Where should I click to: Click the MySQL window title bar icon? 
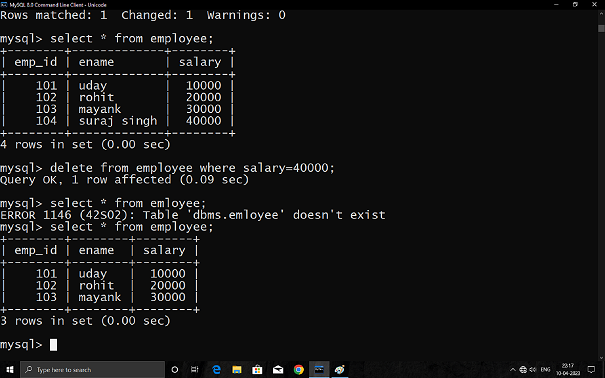[x=4, y=5]
